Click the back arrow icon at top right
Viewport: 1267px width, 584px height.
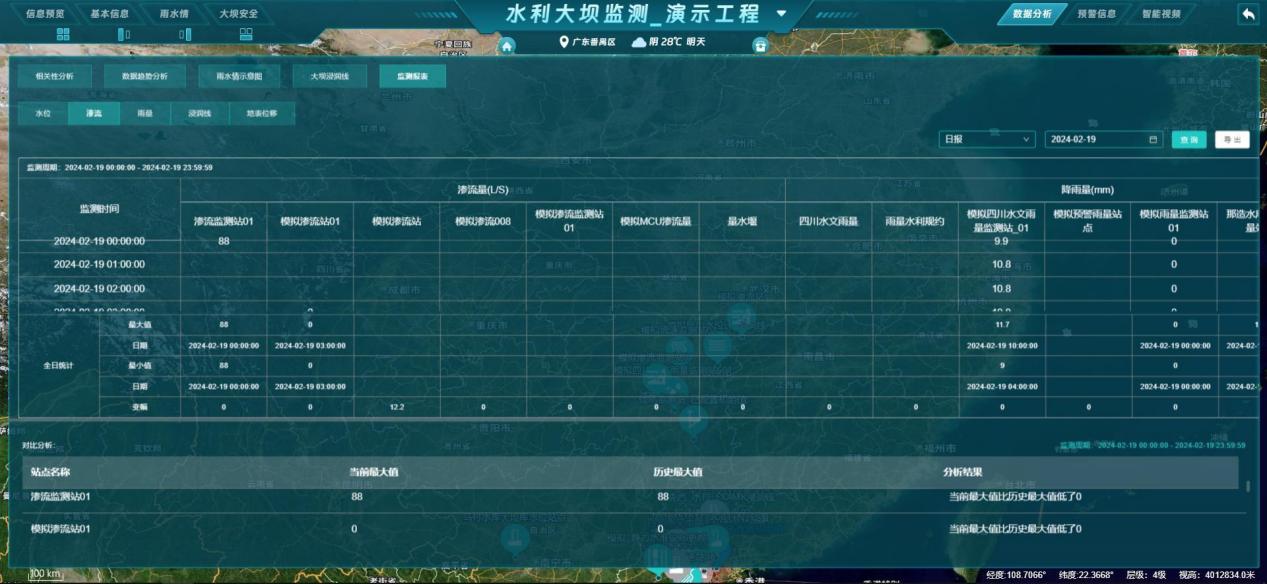(1248, 14)
